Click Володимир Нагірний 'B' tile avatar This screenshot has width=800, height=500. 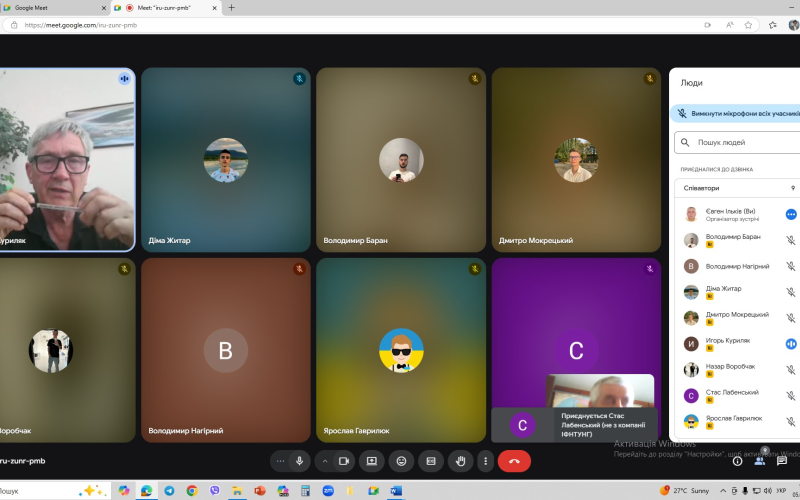coord(226,351)
